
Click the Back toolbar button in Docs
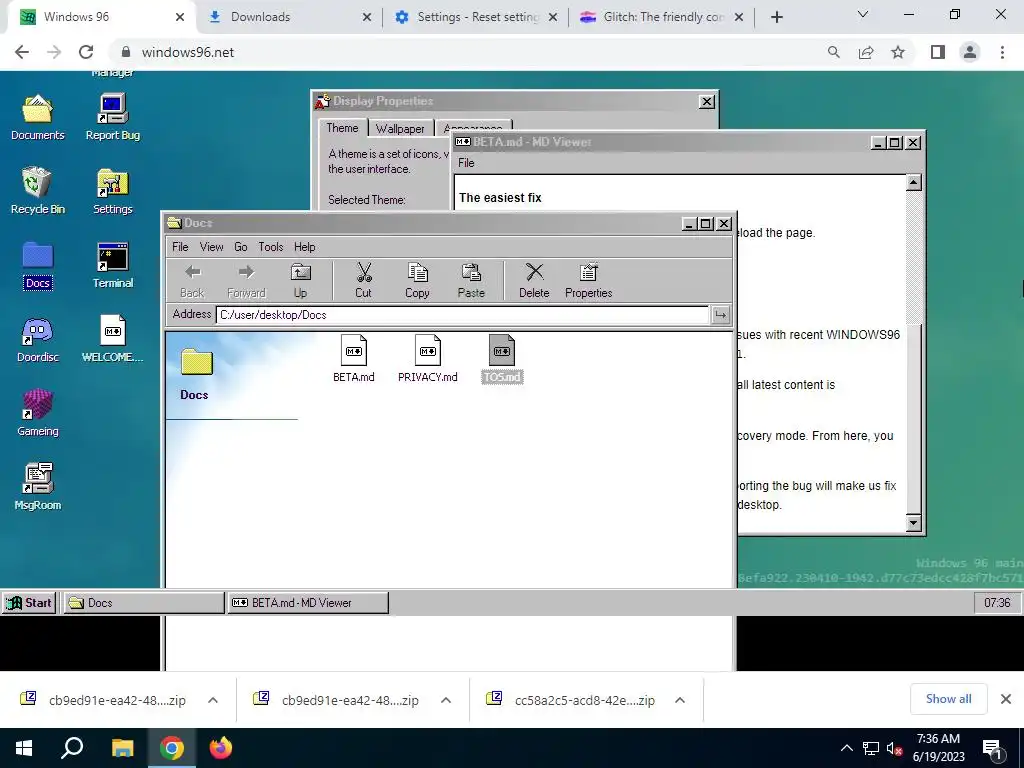192,281
